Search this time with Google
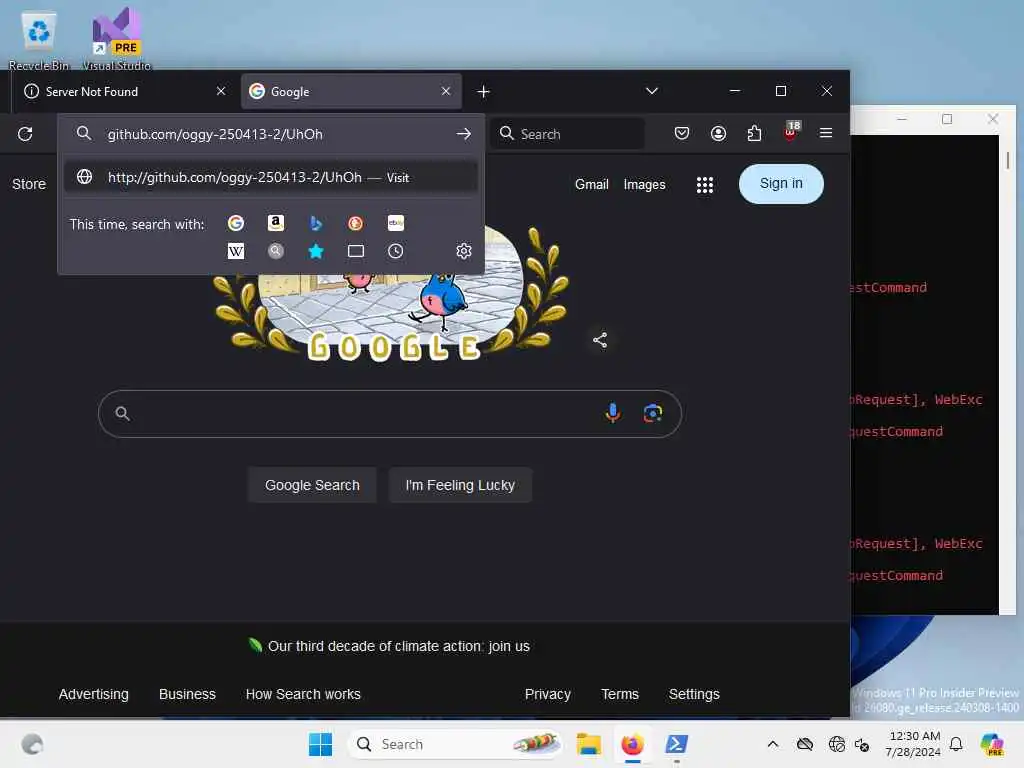1024x768 pixels. click(236, 223)
